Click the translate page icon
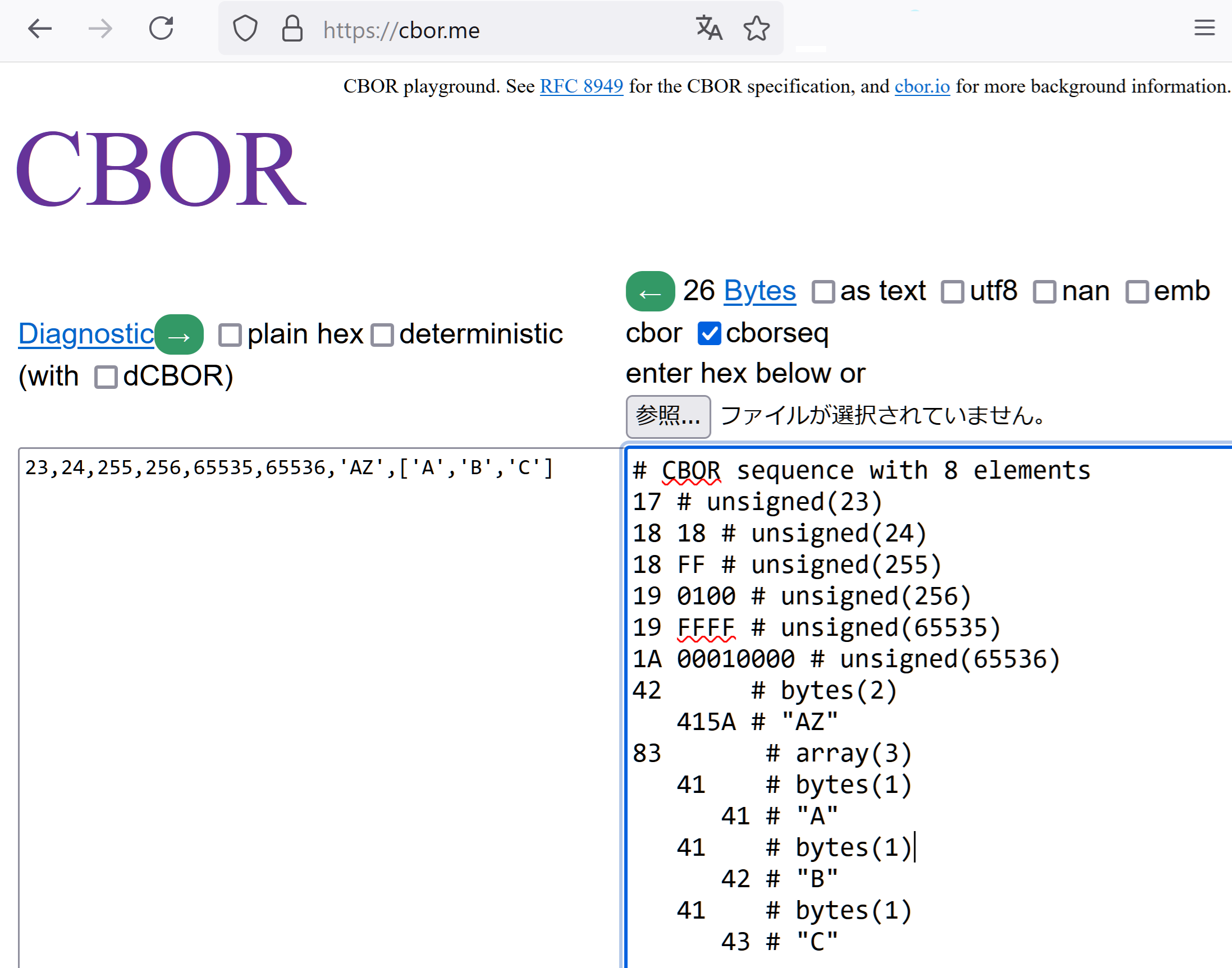The width and height of the screenshot is (1232, 968). tap(708, 28)
